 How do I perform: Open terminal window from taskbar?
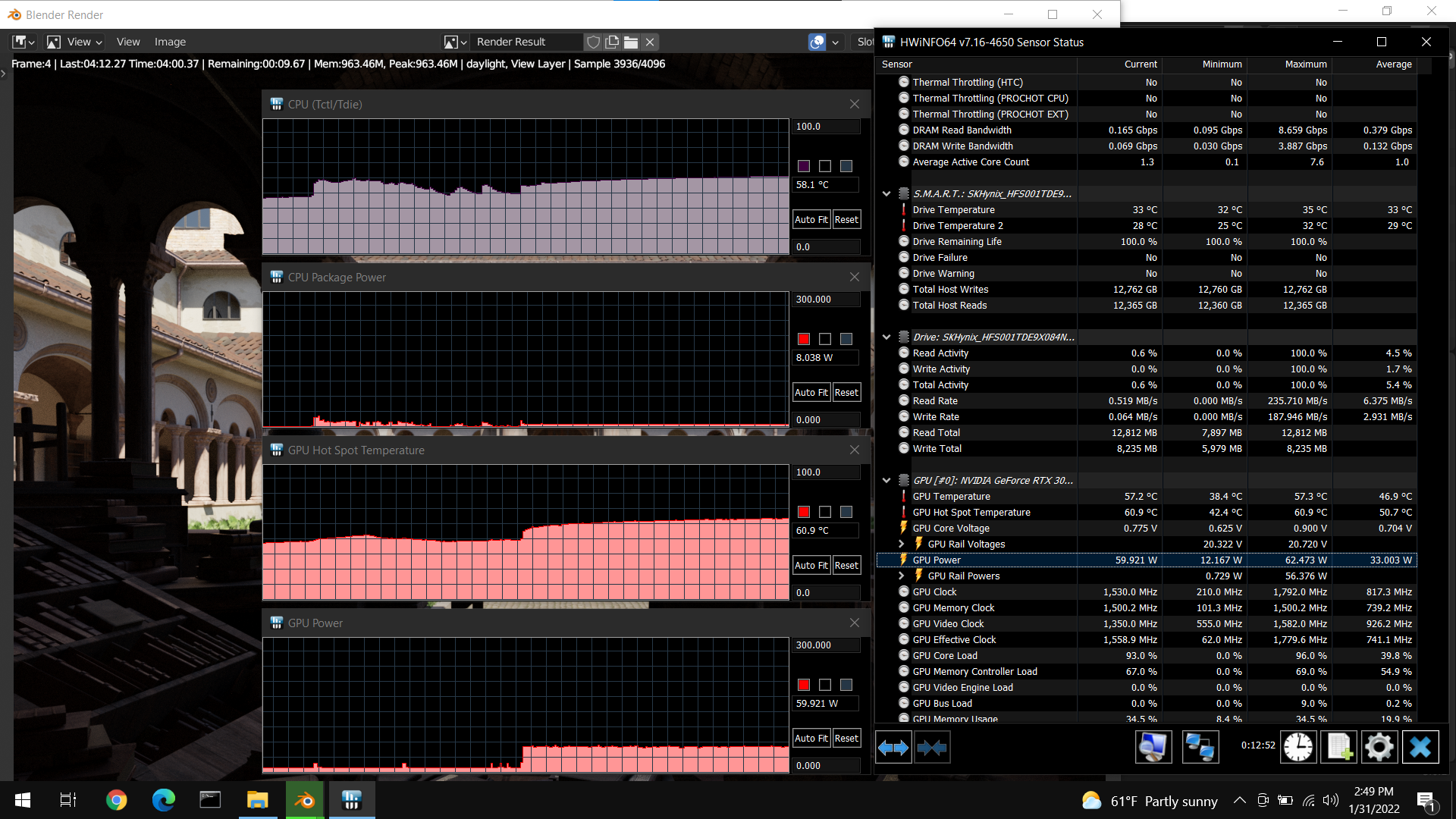click(x=210, y=800)
